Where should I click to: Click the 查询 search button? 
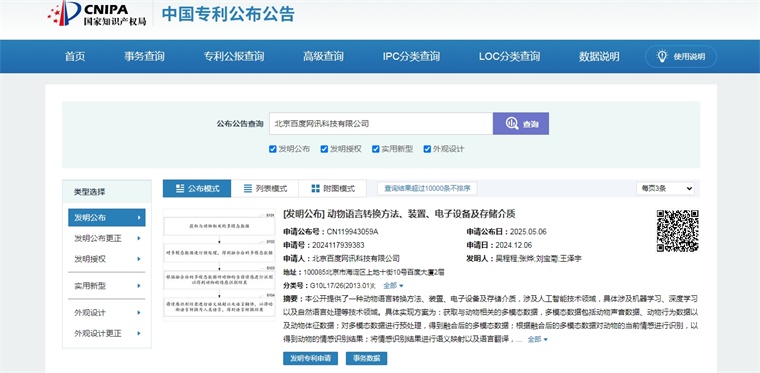click(x=521, y=124)
